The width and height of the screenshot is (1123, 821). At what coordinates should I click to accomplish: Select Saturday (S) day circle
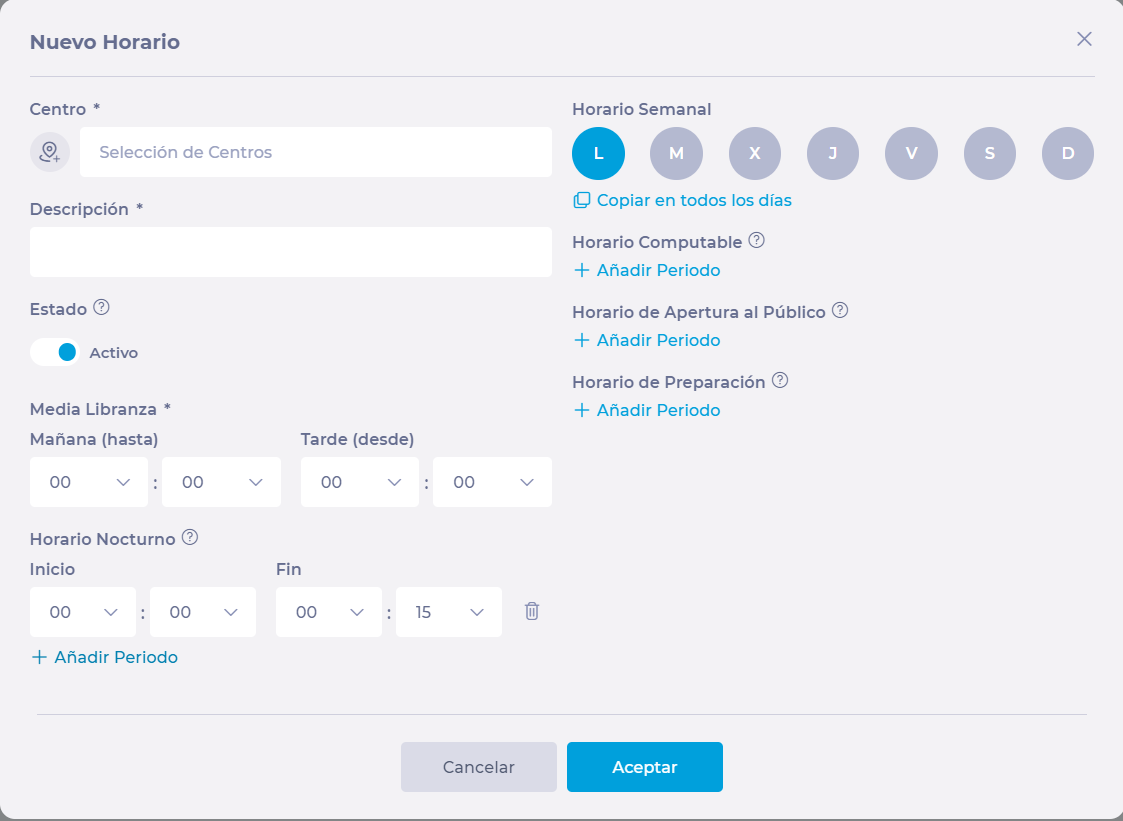(990, 153)
